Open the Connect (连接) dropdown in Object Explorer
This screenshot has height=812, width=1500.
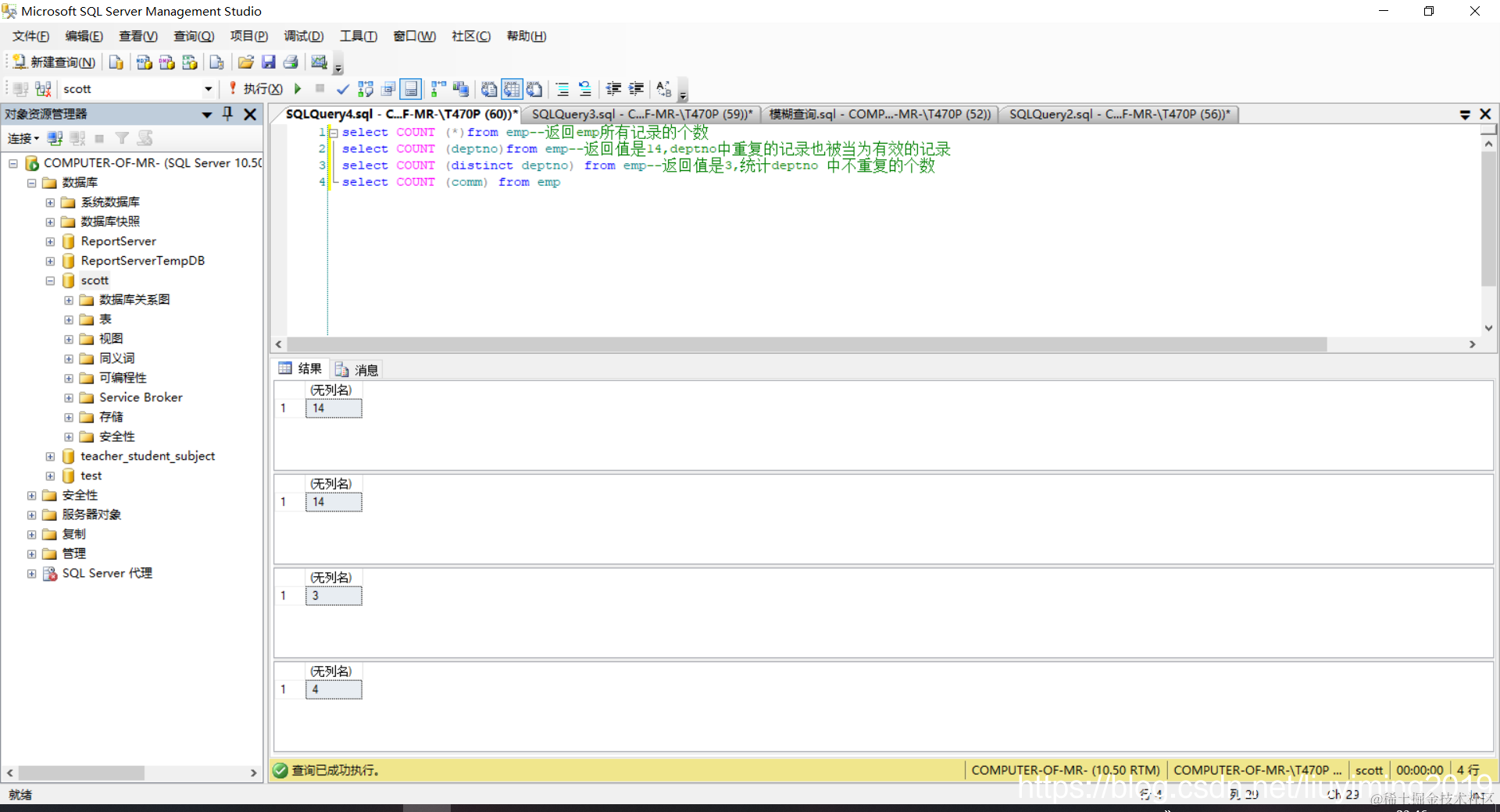click(23, 138)
